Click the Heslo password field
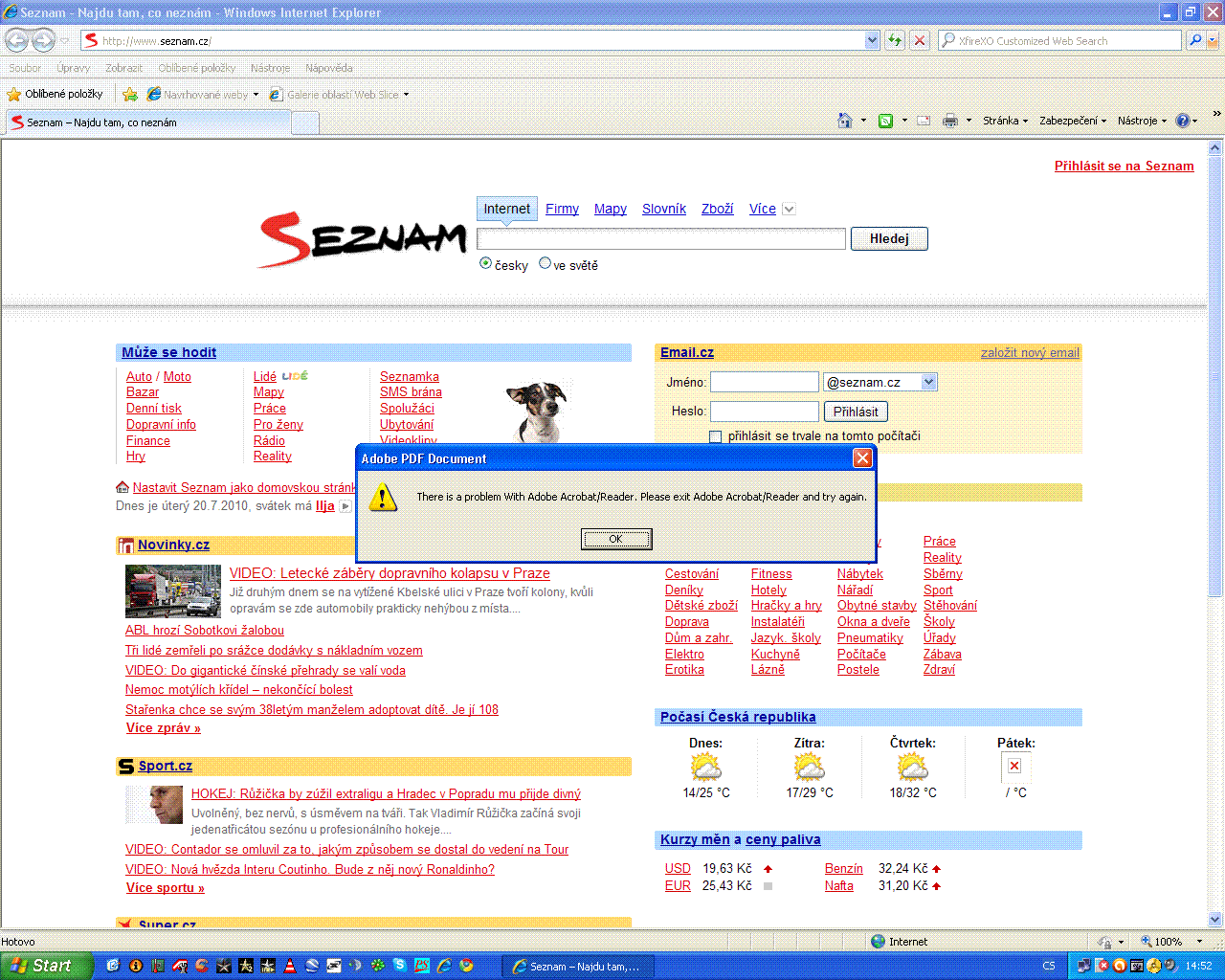 (x=765, y=412)
